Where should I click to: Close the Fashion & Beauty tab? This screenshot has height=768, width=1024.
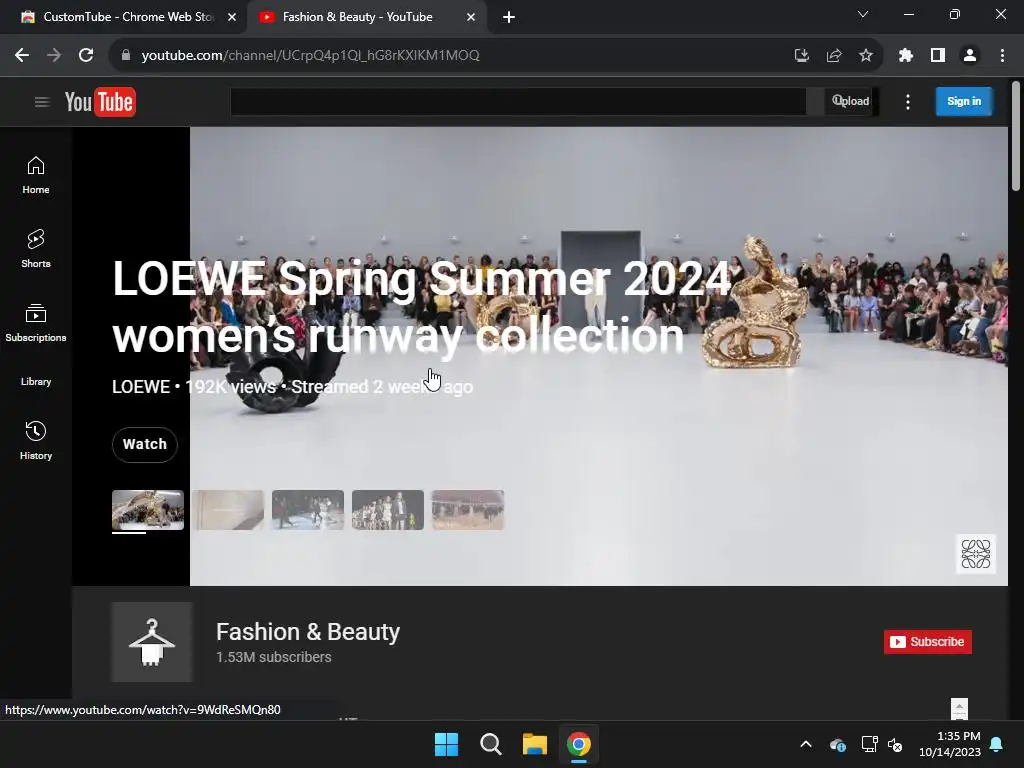(x=471, y=17)
